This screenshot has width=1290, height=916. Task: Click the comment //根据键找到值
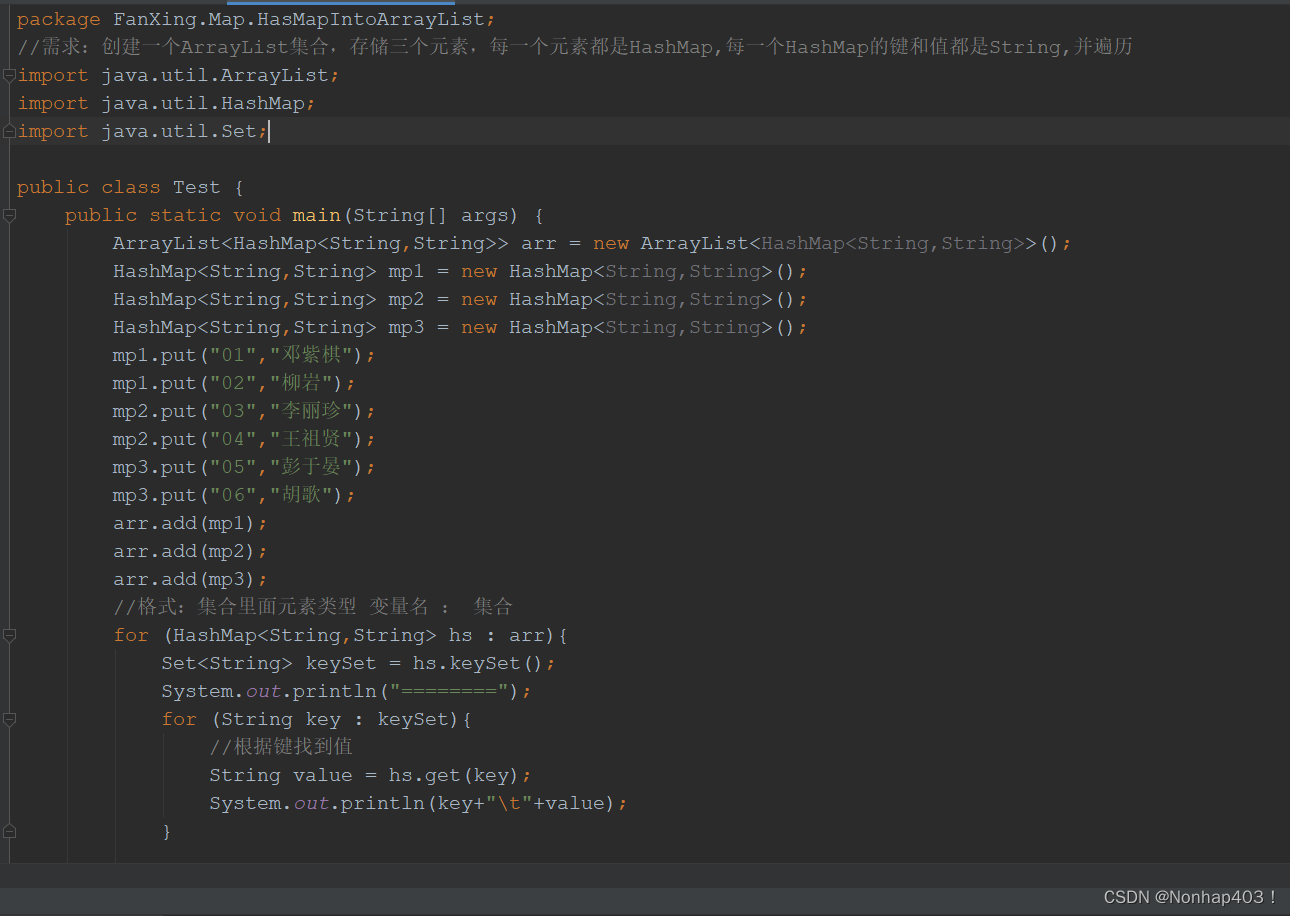[281, 747]
